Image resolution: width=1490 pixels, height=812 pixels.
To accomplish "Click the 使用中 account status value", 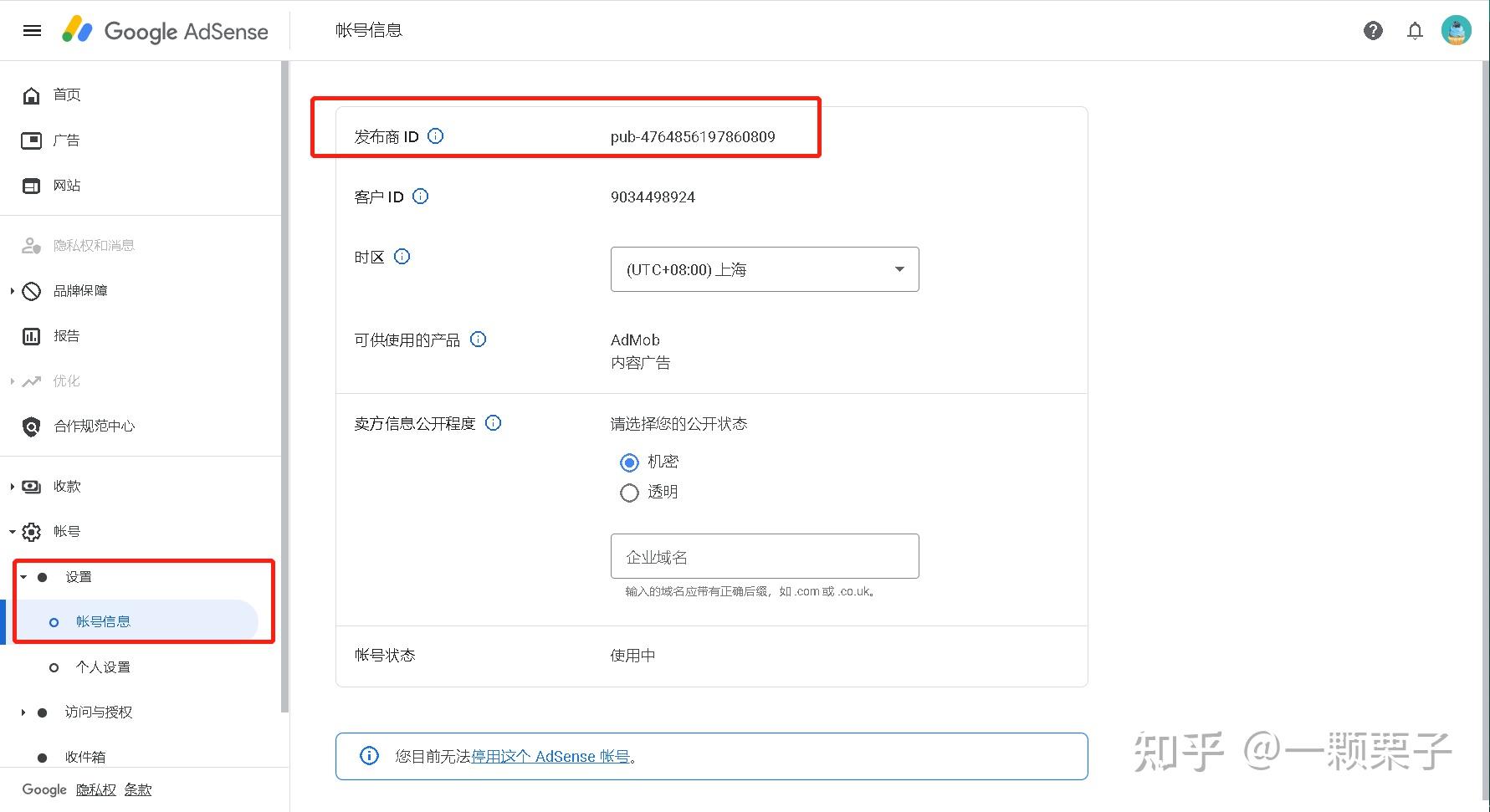I will [x=632, y=656].
